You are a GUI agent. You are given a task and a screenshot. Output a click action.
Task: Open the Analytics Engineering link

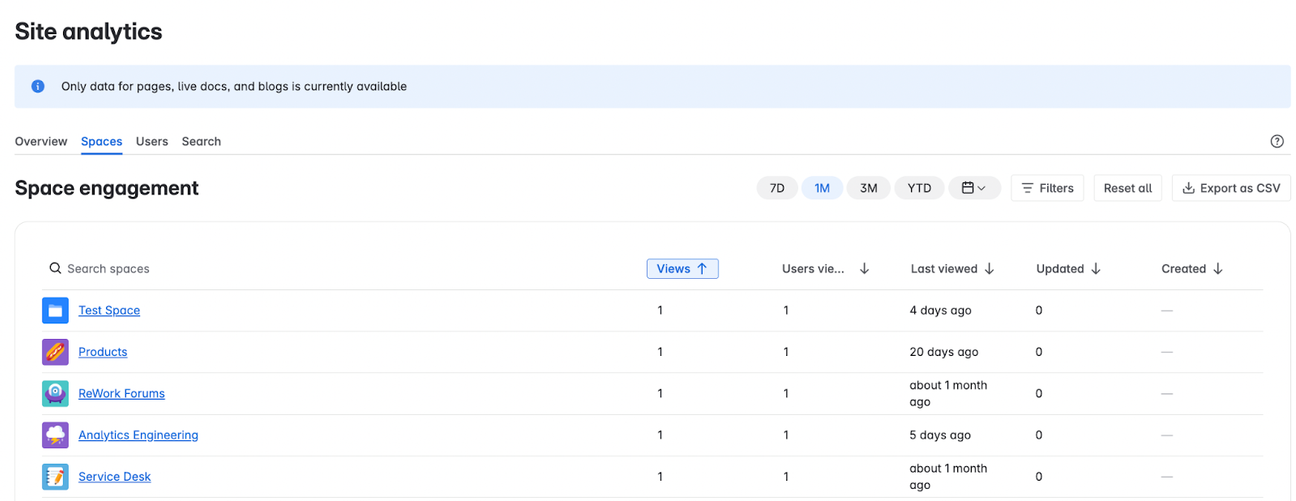(x=138, y=435)
